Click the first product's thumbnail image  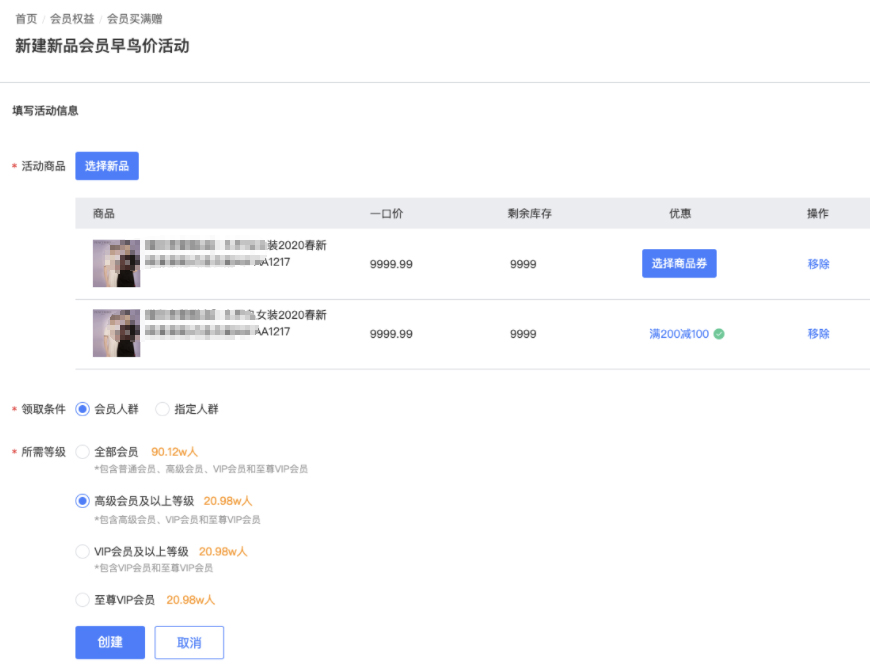[116, 263]
